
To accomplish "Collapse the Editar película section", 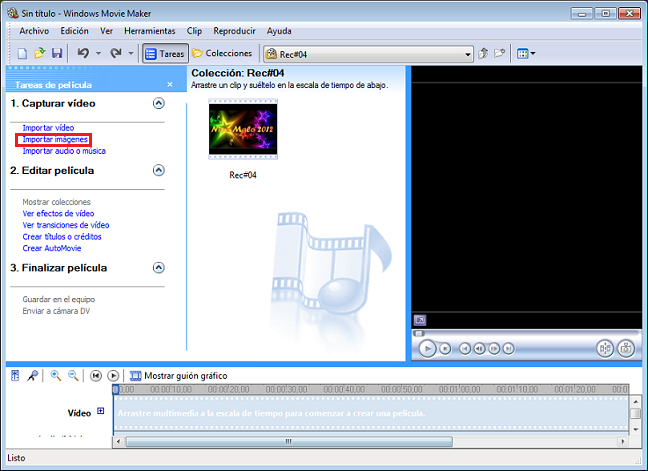I will (159, 170).
